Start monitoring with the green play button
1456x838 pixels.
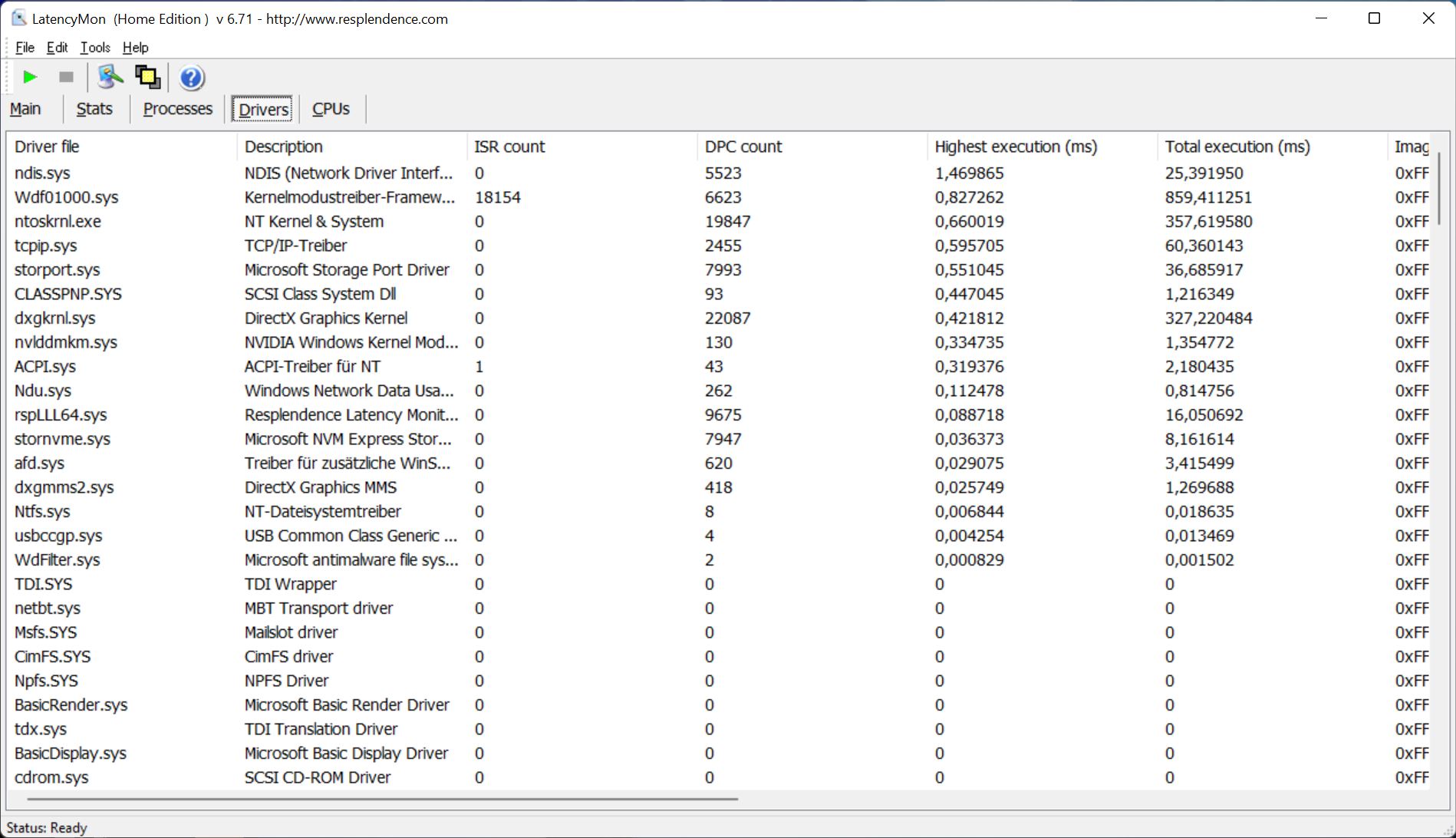coord(30,77)
